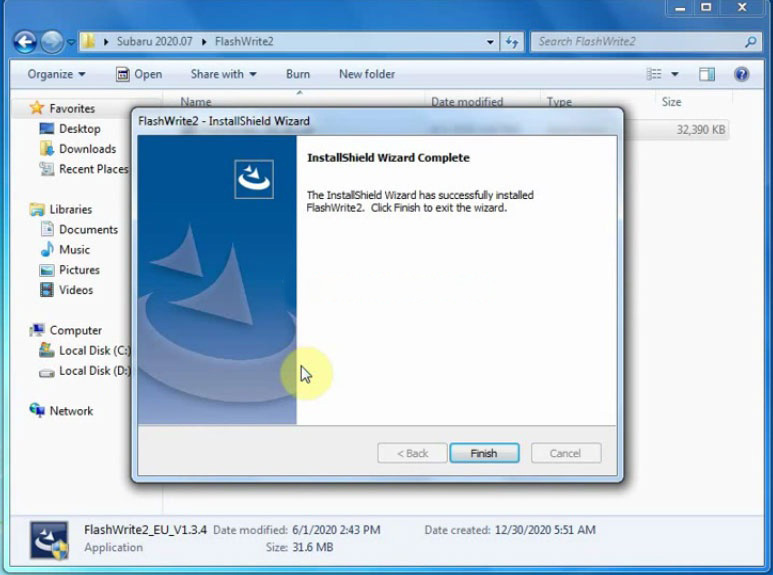Open Recent Places in the navigation pane
The height and width of the screenshot is (575, 773).
(x=93, y=169)
